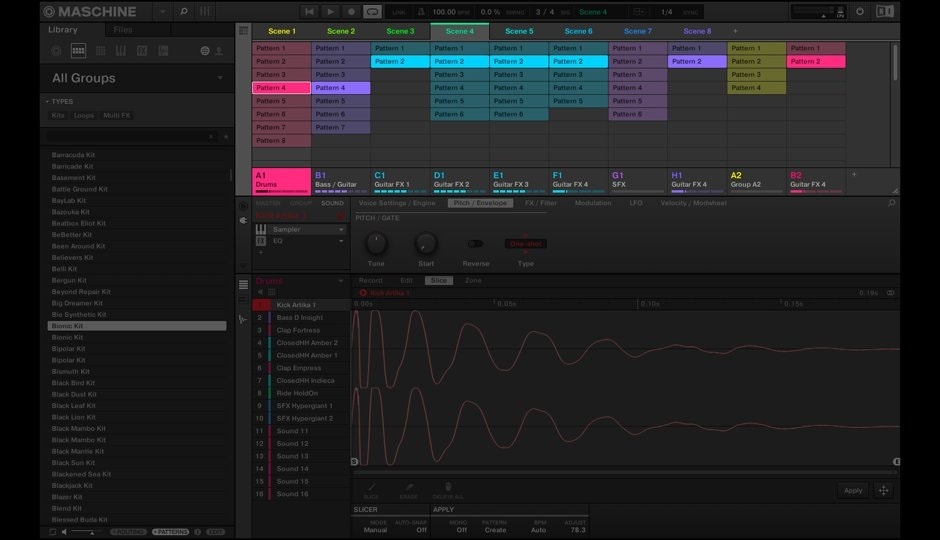Click the sample editor waveform icon
The width and height of the screenshot is (940, 540).
click(x=243, y=319)
